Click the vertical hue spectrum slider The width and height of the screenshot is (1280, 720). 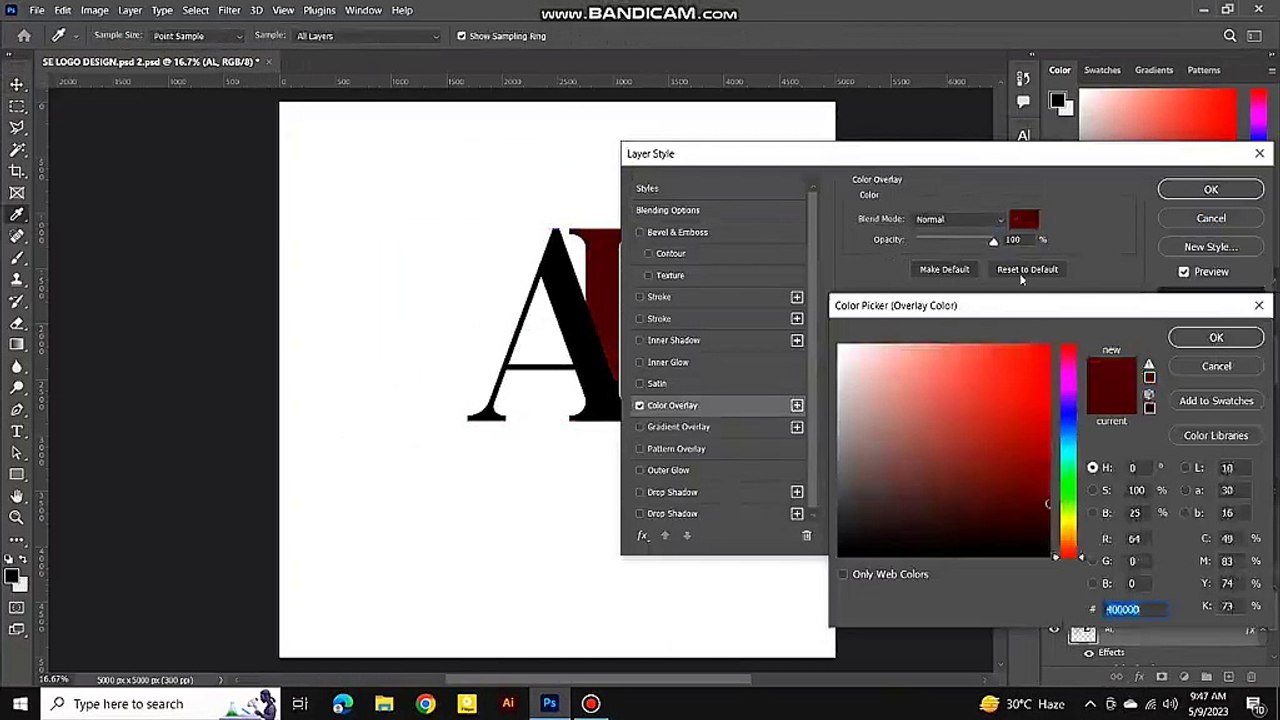[1068, 451]
